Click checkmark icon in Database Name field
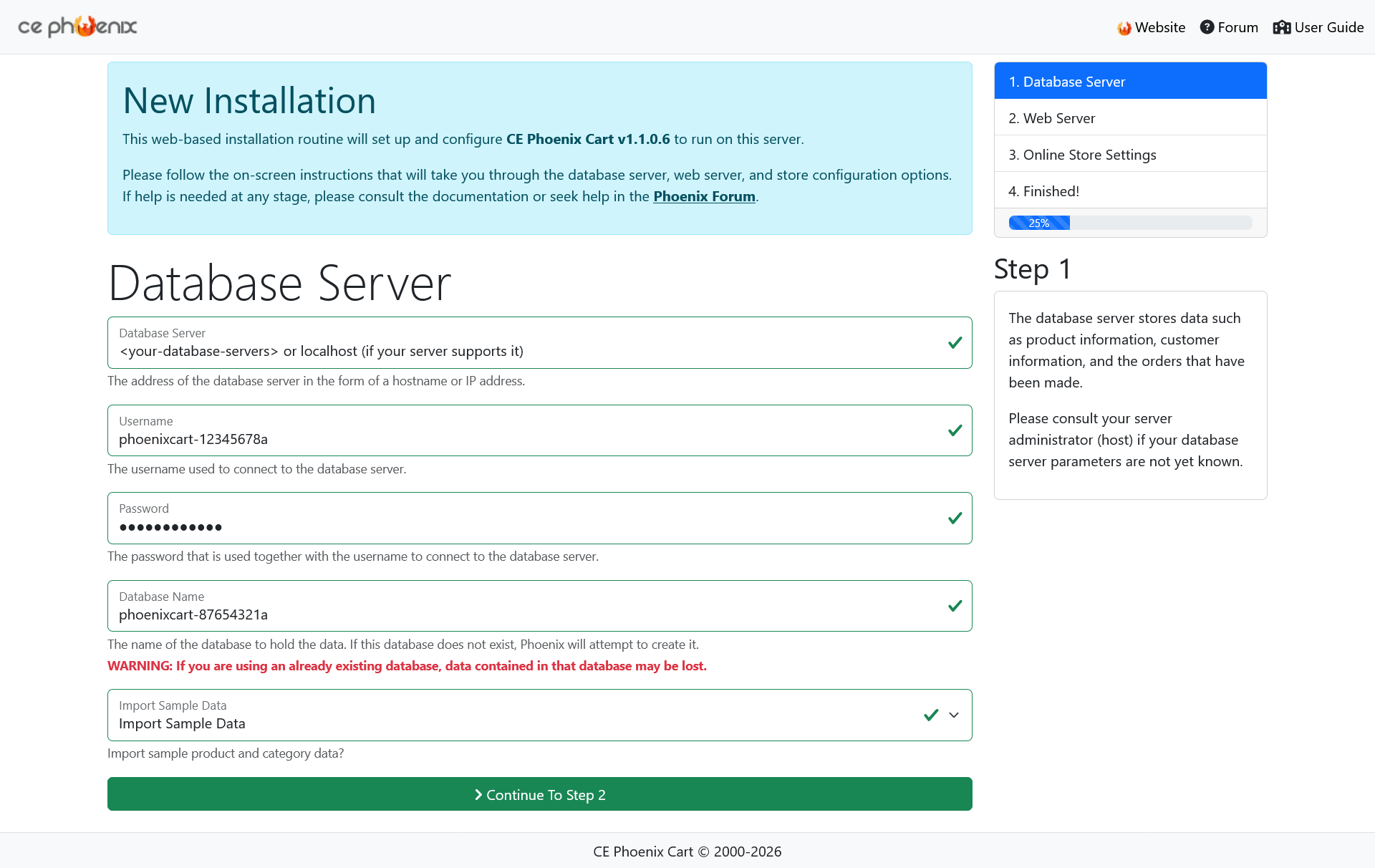 tap(955, 606)
